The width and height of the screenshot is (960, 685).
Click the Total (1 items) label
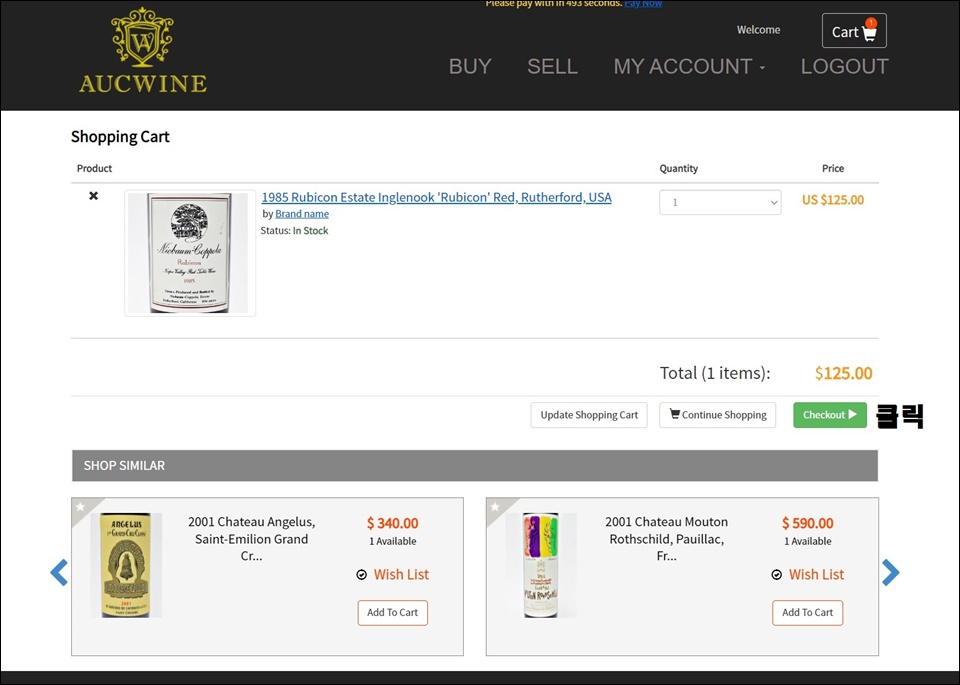(714, 373)
